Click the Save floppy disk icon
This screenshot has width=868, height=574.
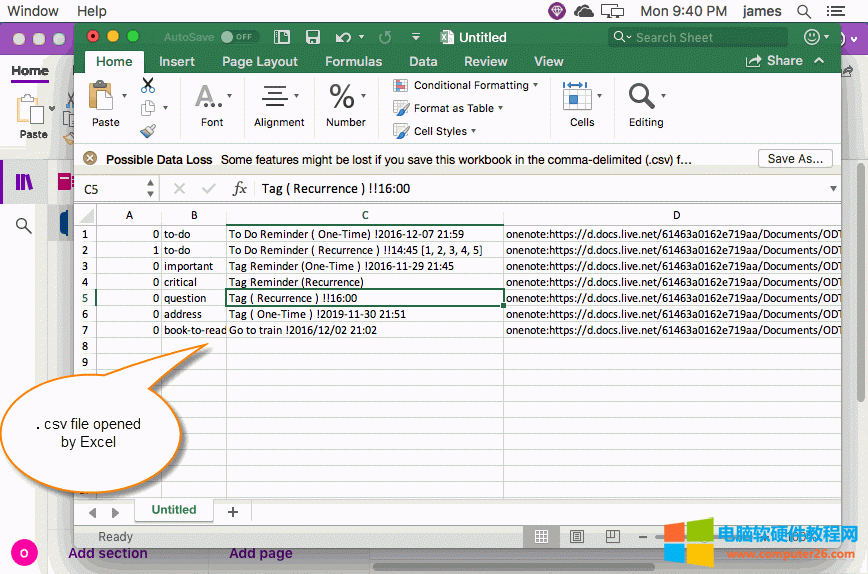[313, 37]
